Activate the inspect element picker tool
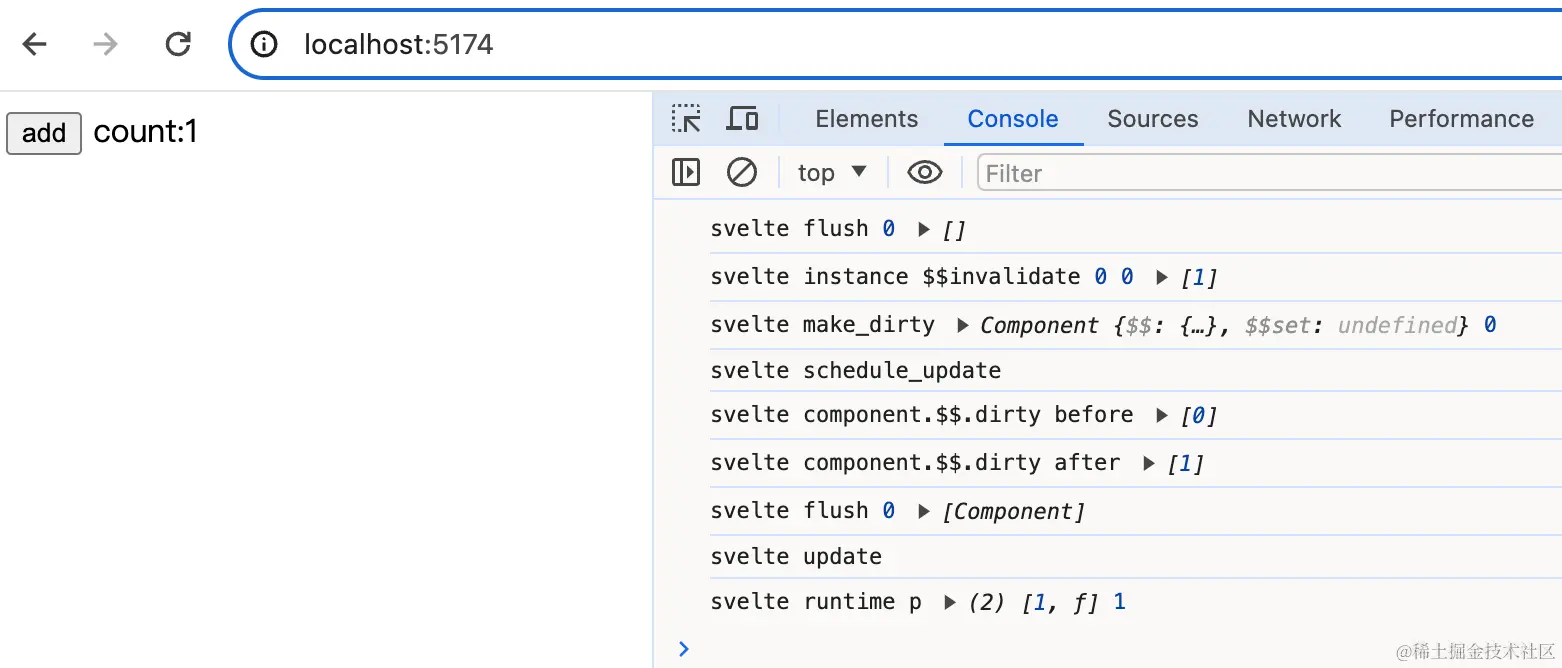 686,119
